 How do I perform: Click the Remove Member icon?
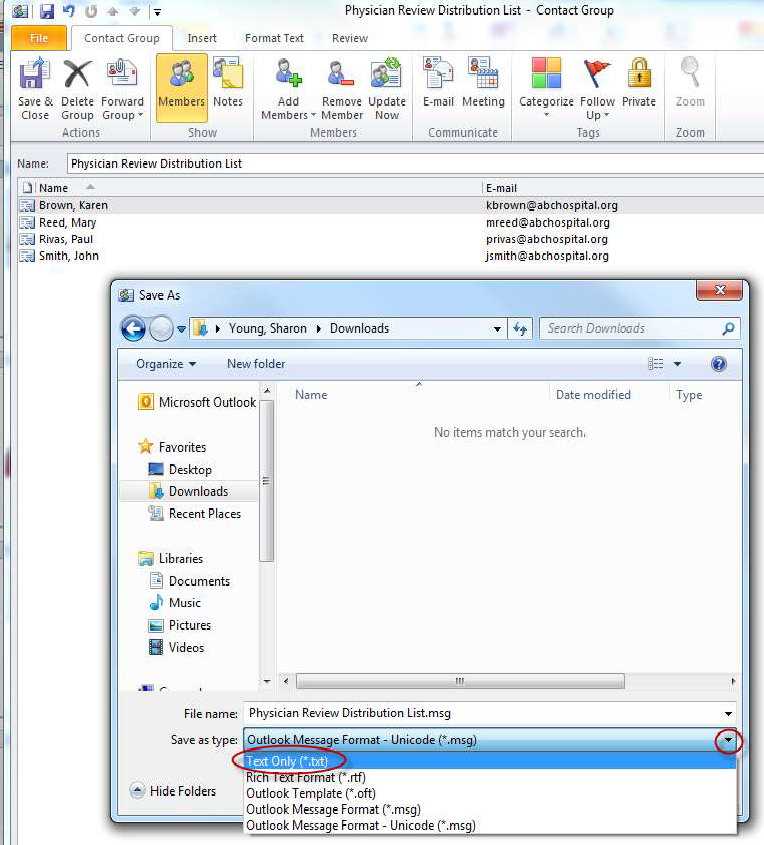[x=342, y=89]
